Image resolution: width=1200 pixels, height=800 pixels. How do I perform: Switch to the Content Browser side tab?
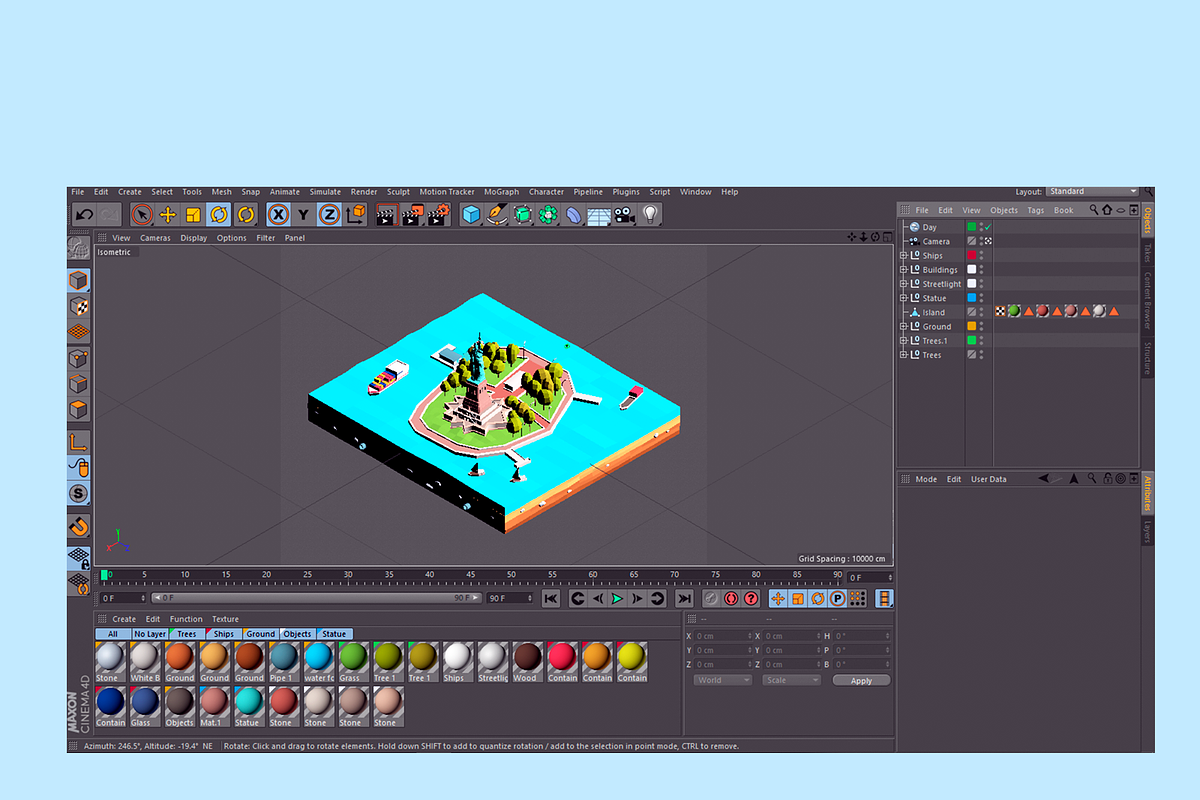click(x=1148, y=300)
